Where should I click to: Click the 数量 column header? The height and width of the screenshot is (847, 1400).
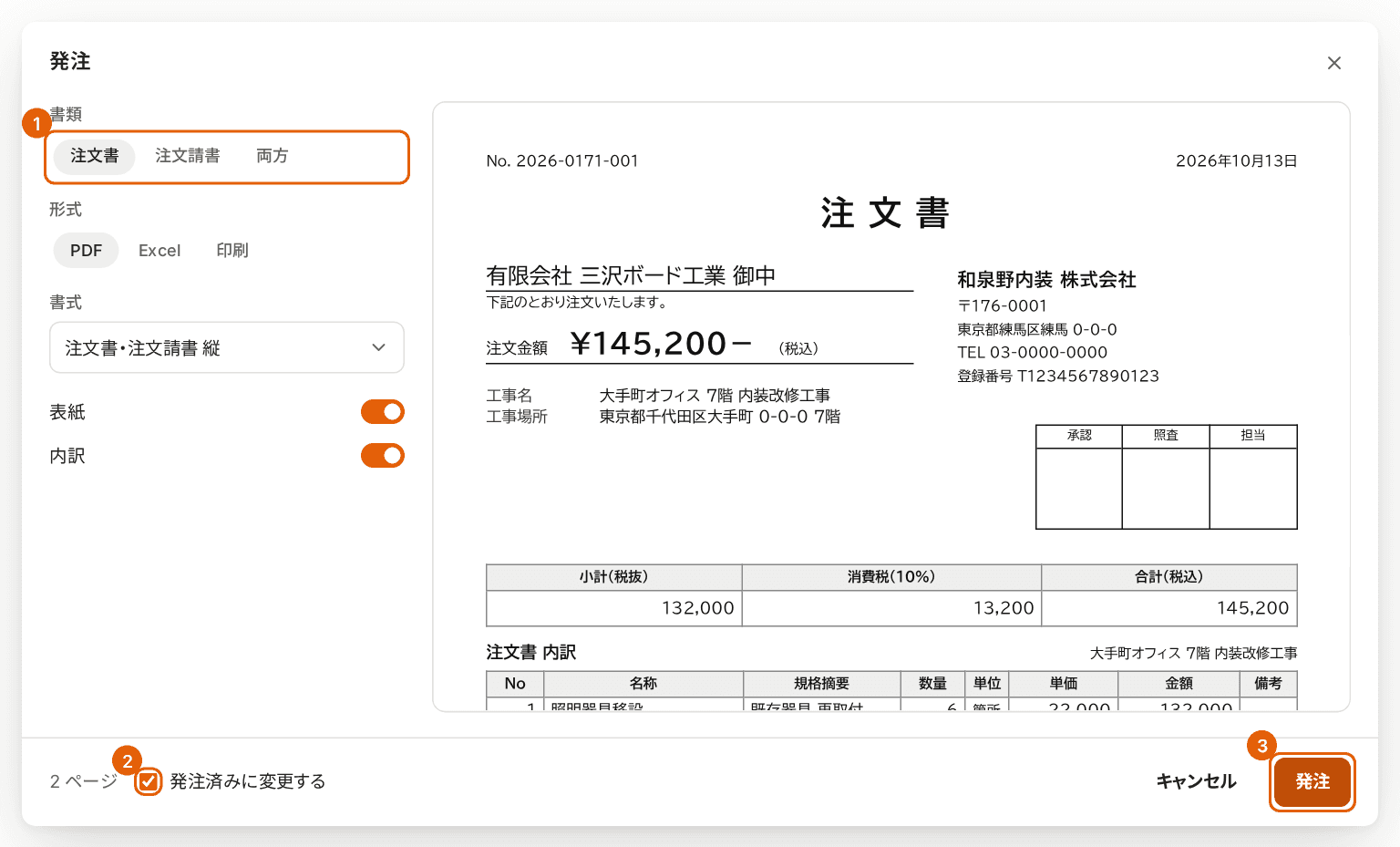click(932, 684)
